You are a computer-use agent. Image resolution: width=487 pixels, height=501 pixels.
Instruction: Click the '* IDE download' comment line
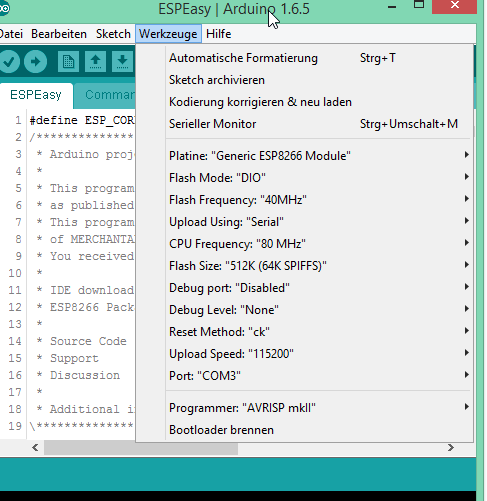click(85, 290)
